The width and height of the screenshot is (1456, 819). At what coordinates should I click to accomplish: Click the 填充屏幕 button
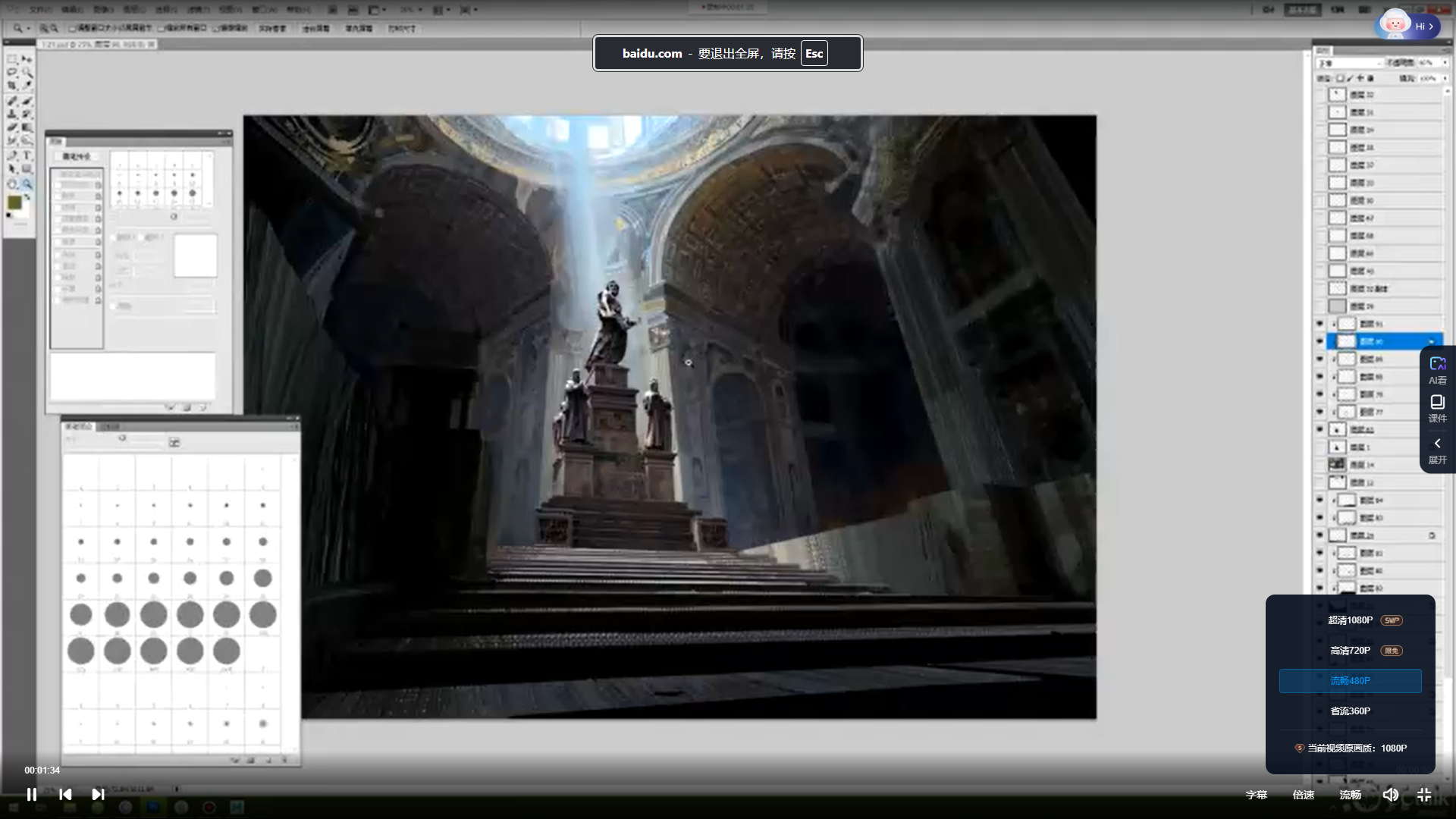point(359,28)
